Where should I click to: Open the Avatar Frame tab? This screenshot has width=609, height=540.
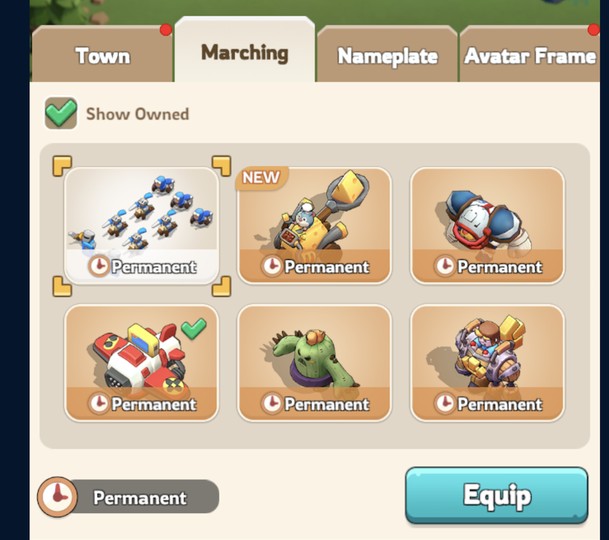(530, 54)
